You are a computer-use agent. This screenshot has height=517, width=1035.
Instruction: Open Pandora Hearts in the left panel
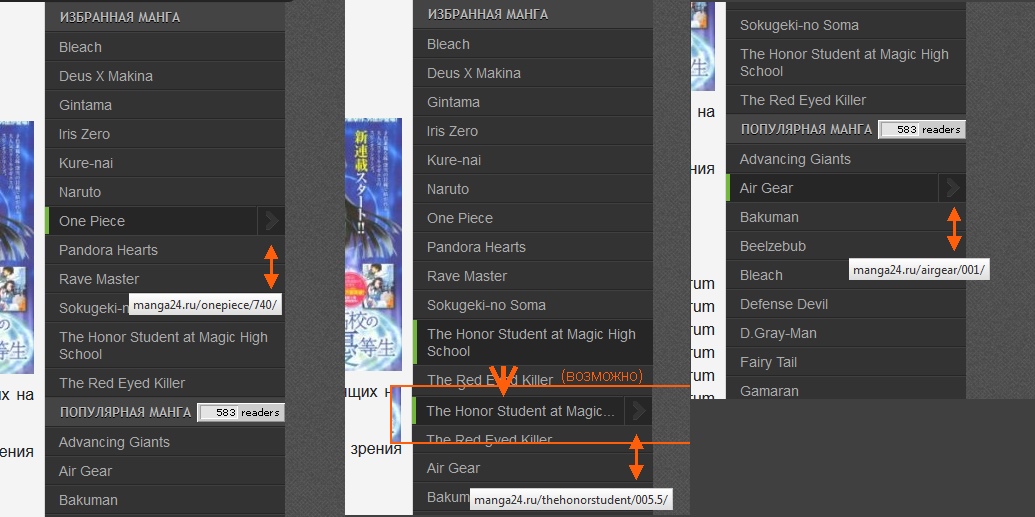tap(165, 250)
